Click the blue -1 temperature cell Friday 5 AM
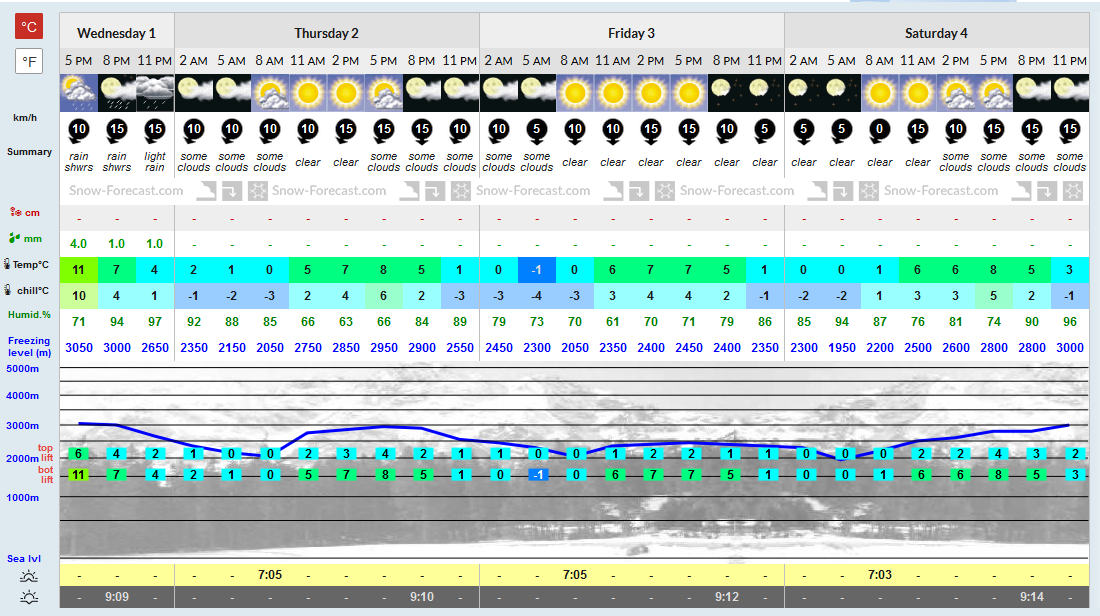Viewport: 1100px width, 616px height. click(x=537, y=270)
